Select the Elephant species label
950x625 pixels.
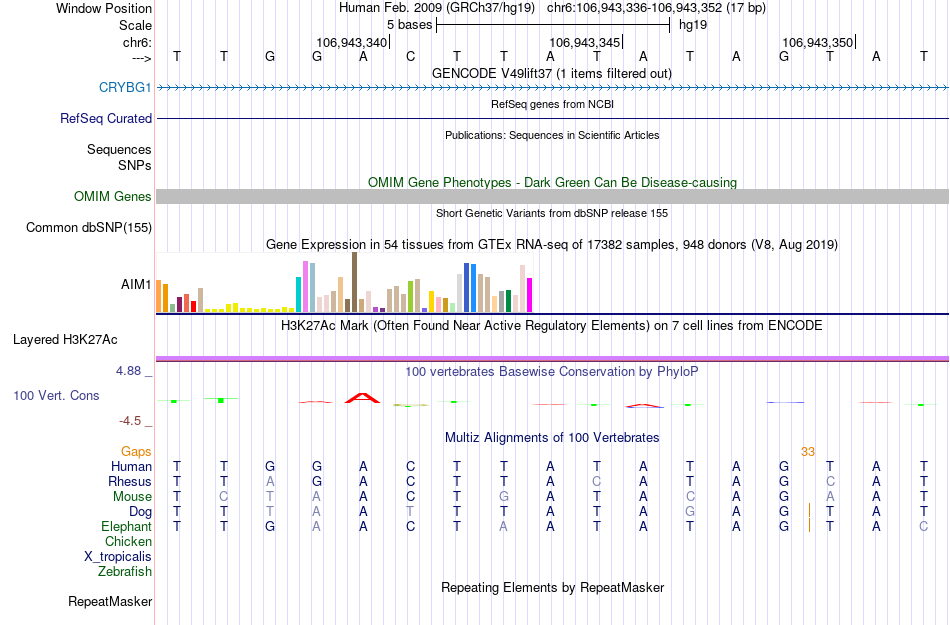127,527
